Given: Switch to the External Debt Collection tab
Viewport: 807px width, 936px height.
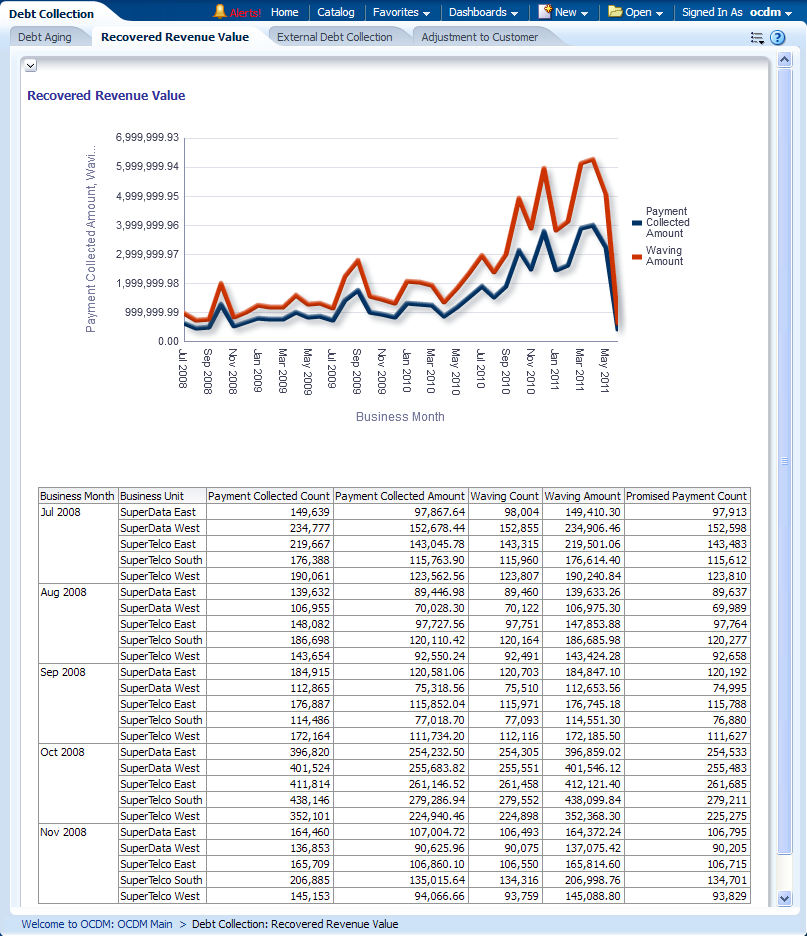Looking at the screenshot, I should pos(334,37).
